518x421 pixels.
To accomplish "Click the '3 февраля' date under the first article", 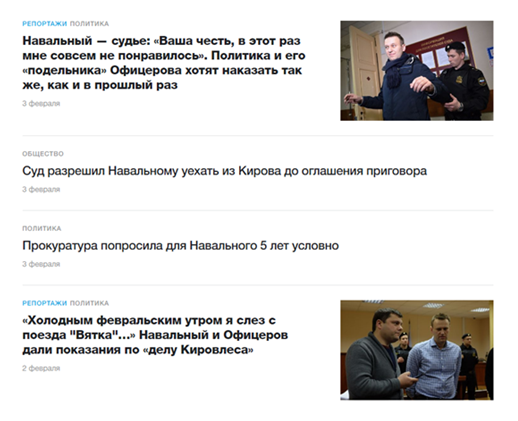I will click(x=41, y=103).
